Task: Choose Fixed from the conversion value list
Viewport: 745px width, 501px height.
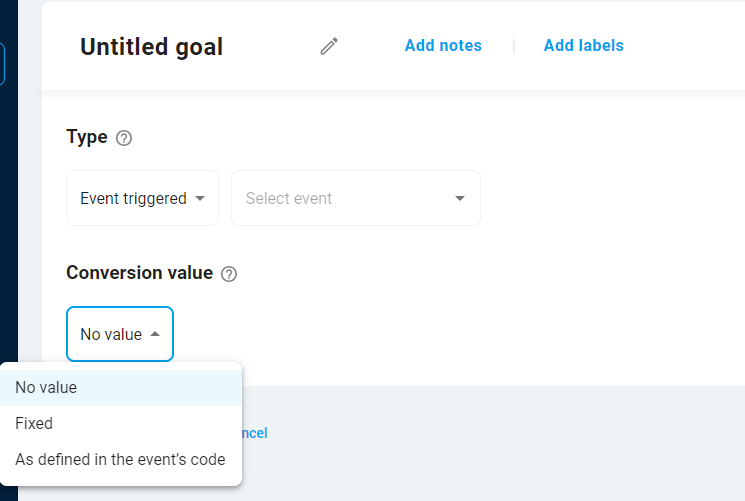Action: pos(34,423)
